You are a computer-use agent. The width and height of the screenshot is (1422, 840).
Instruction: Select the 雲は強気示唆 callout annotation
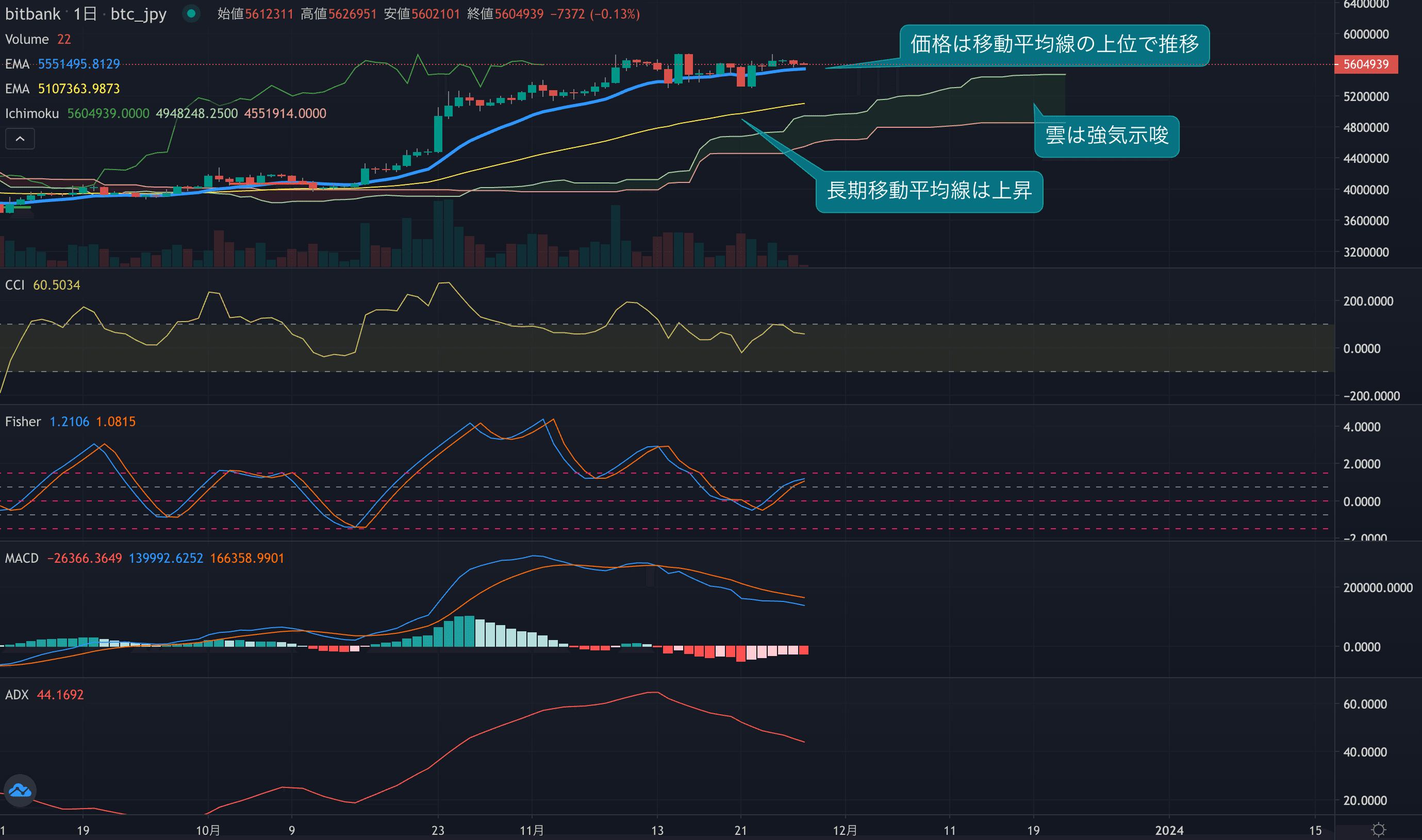click(1106, 136)
